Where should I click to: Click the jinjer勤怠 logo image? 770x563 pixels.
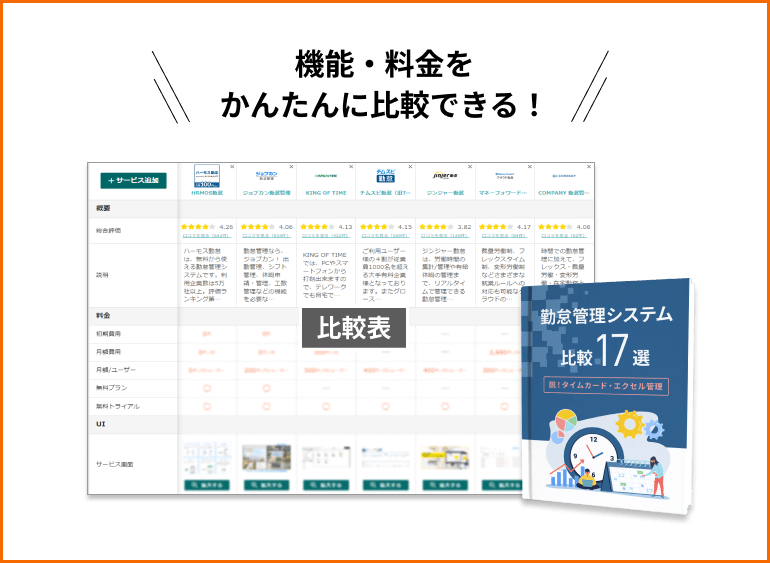[445, 175]
